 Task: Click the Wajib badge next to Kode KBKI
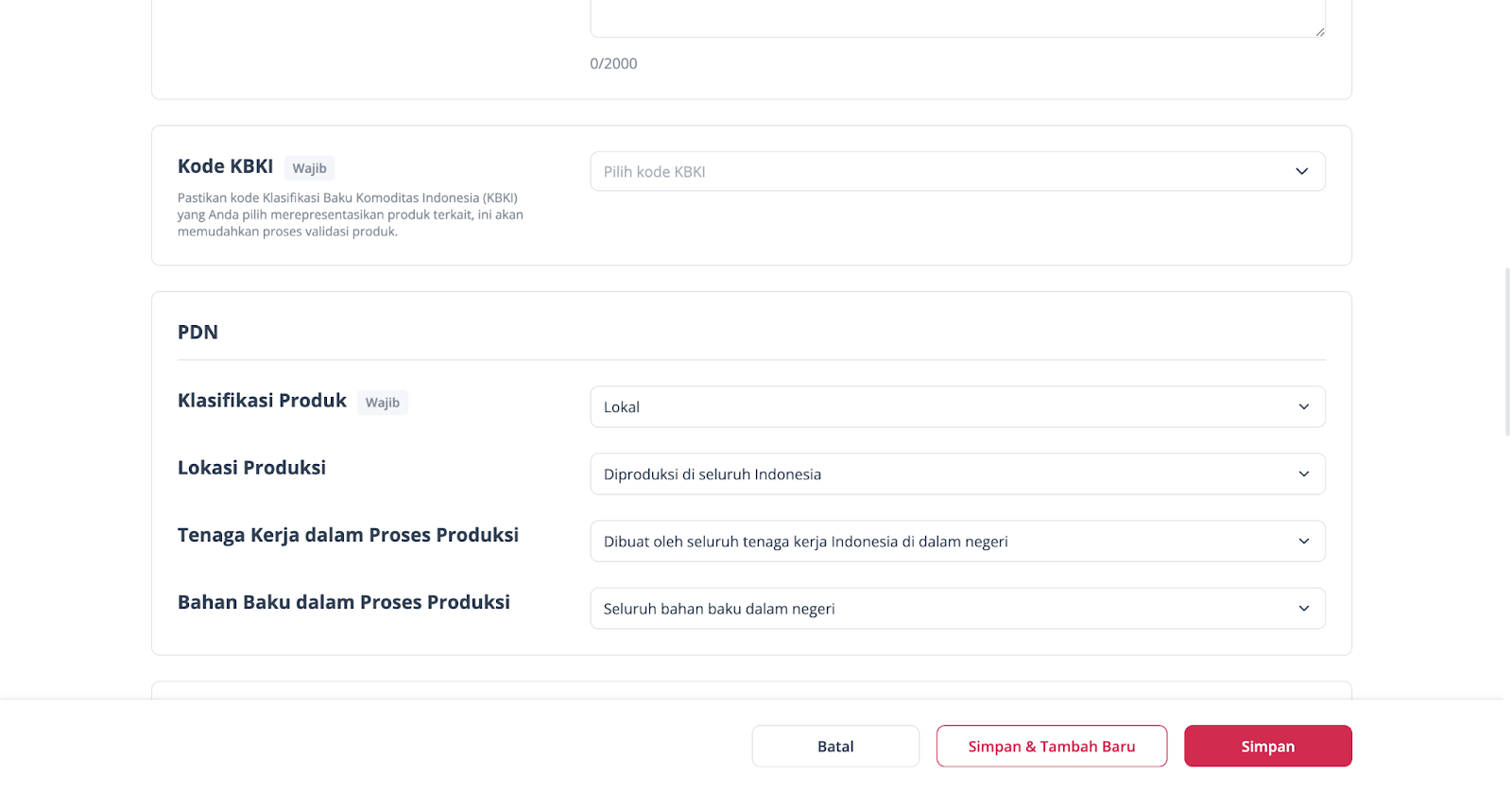tap(309, 168)
